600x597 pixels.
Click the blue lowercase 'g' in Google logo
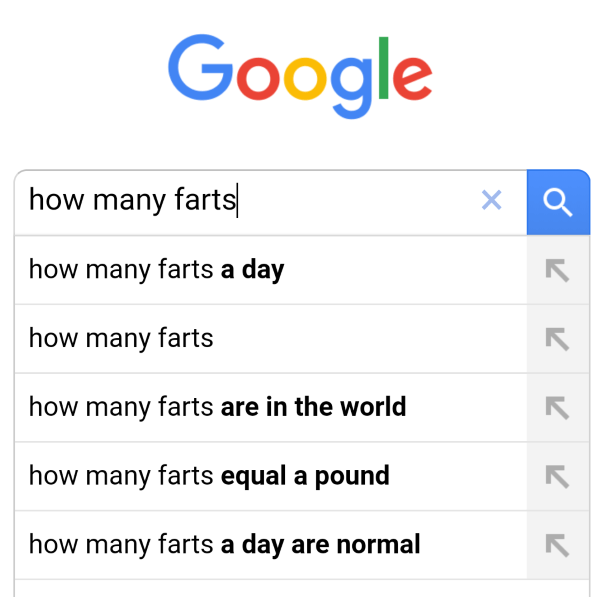click(x=351, y=88)
